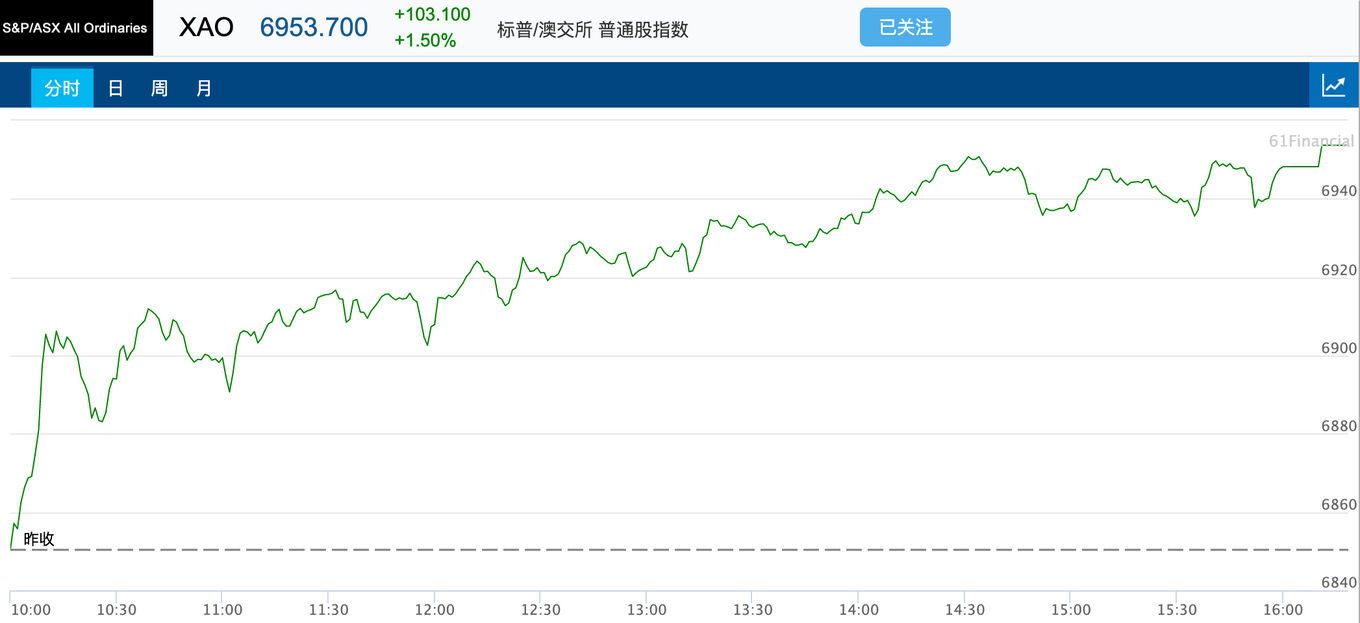Click the 标普/澳交所 普通股指数 description
This screenshot has height=623, width=1360.
coord(593,29)
